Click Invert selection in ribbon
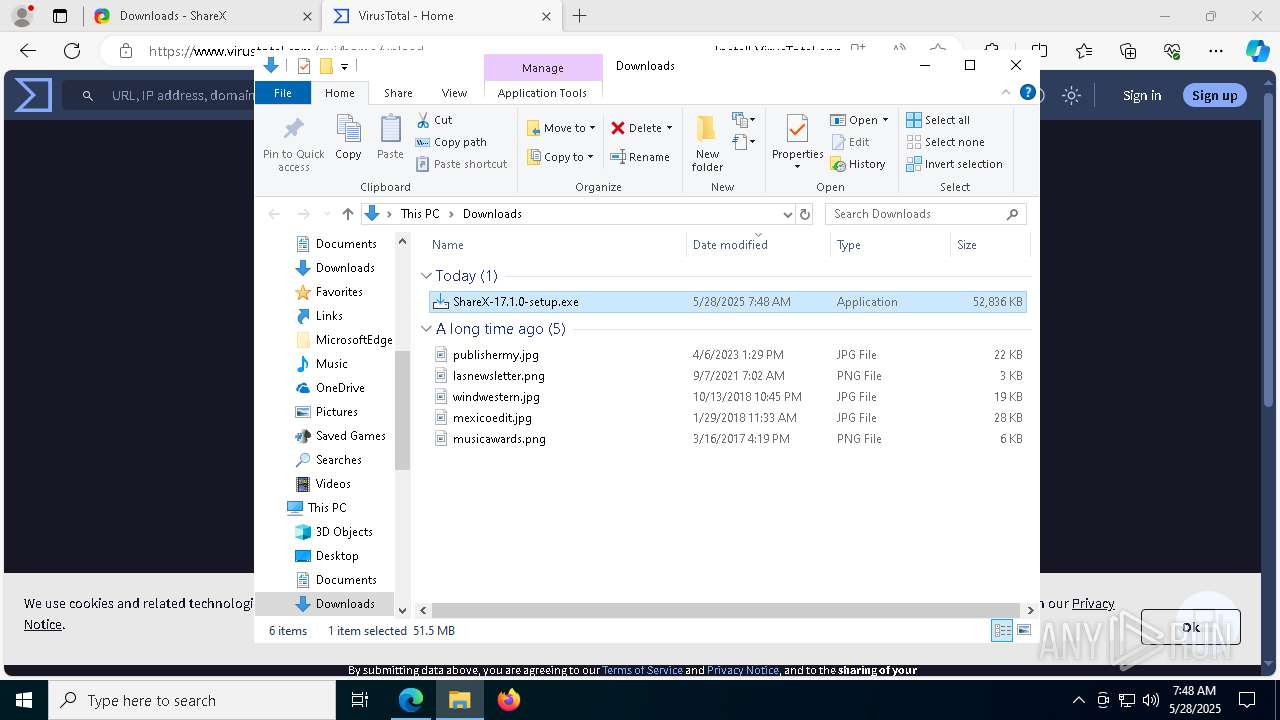This screenshot has height=720, width=1280. (954, 164)
